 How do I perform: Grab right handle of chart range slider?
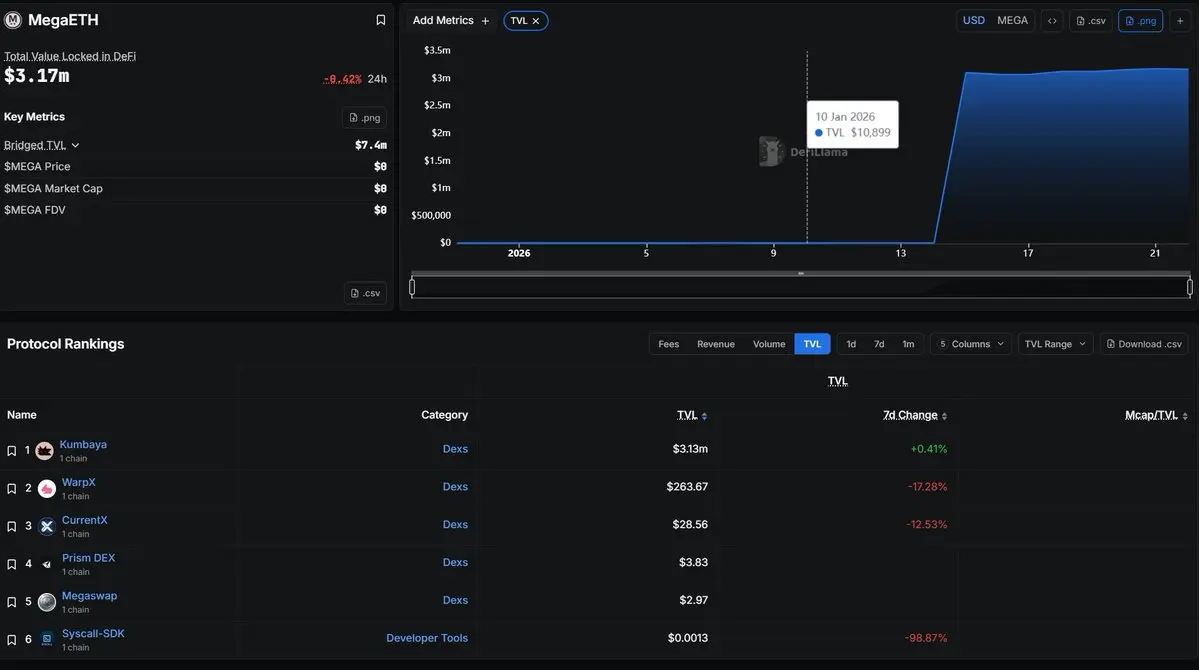click(x=1190, y=287)
